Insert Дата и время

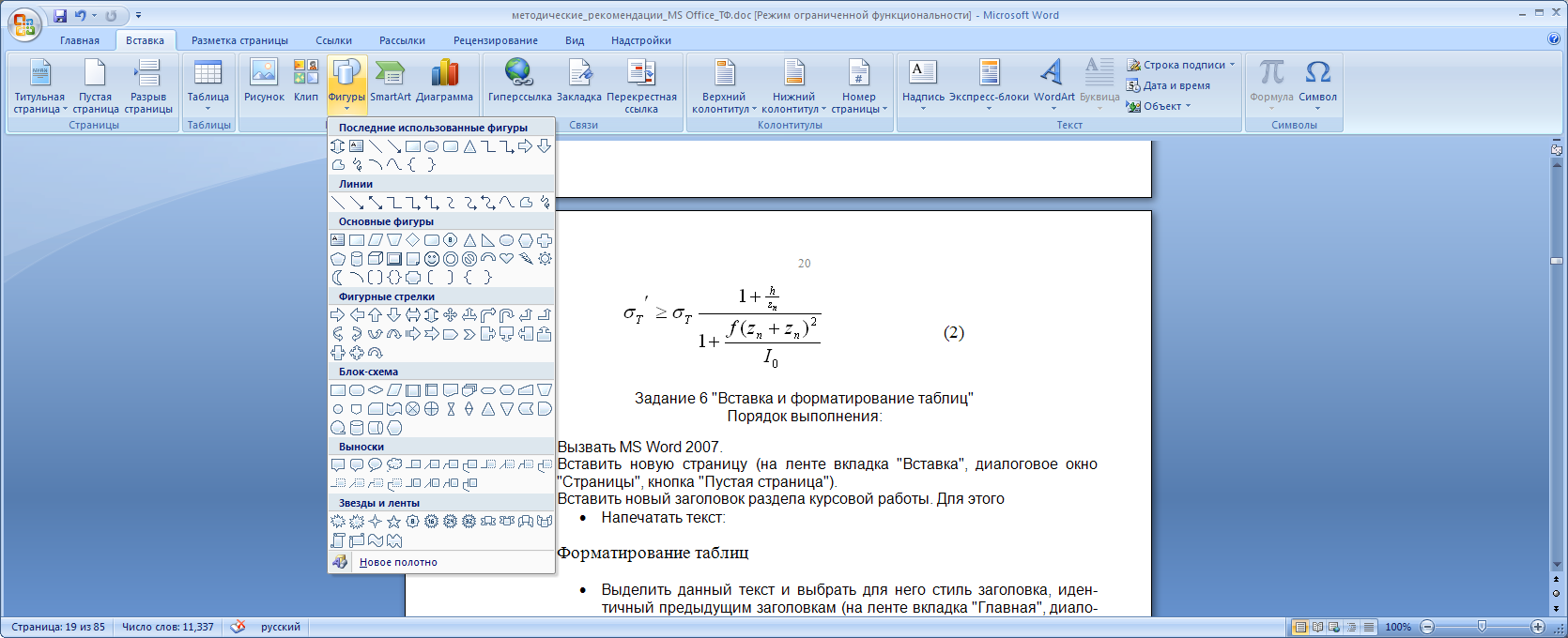pyautogui.click(x=1168, y=85)
